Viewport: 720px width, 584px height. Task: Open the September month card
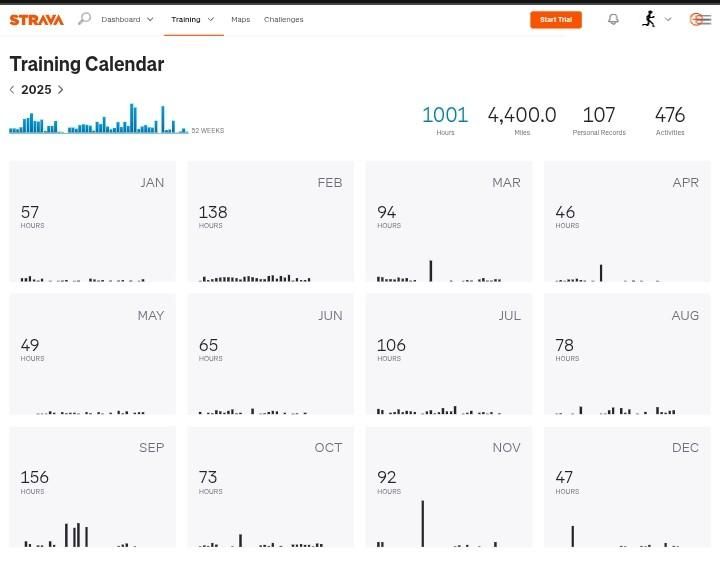(x=92, y=487)
